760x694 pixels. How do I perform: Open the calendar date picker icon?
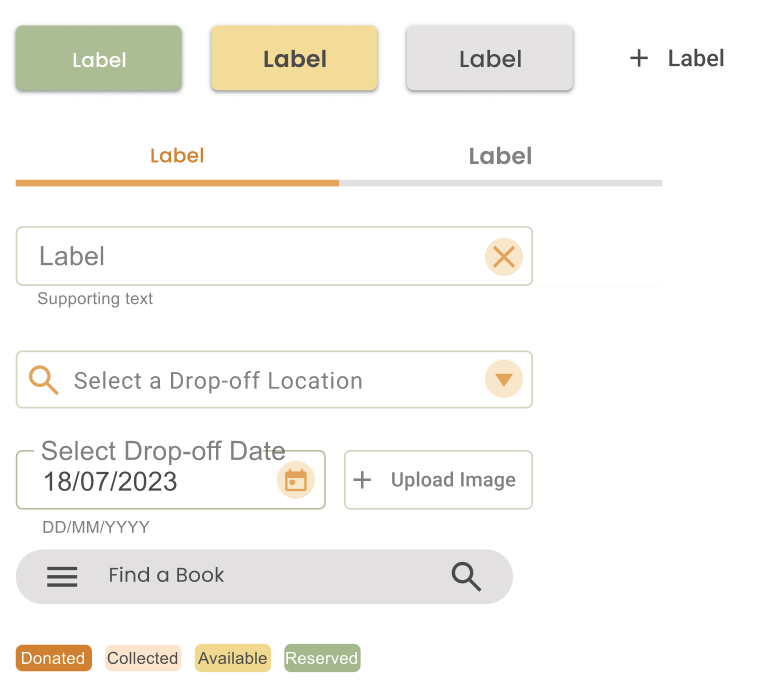pos(296,480)
